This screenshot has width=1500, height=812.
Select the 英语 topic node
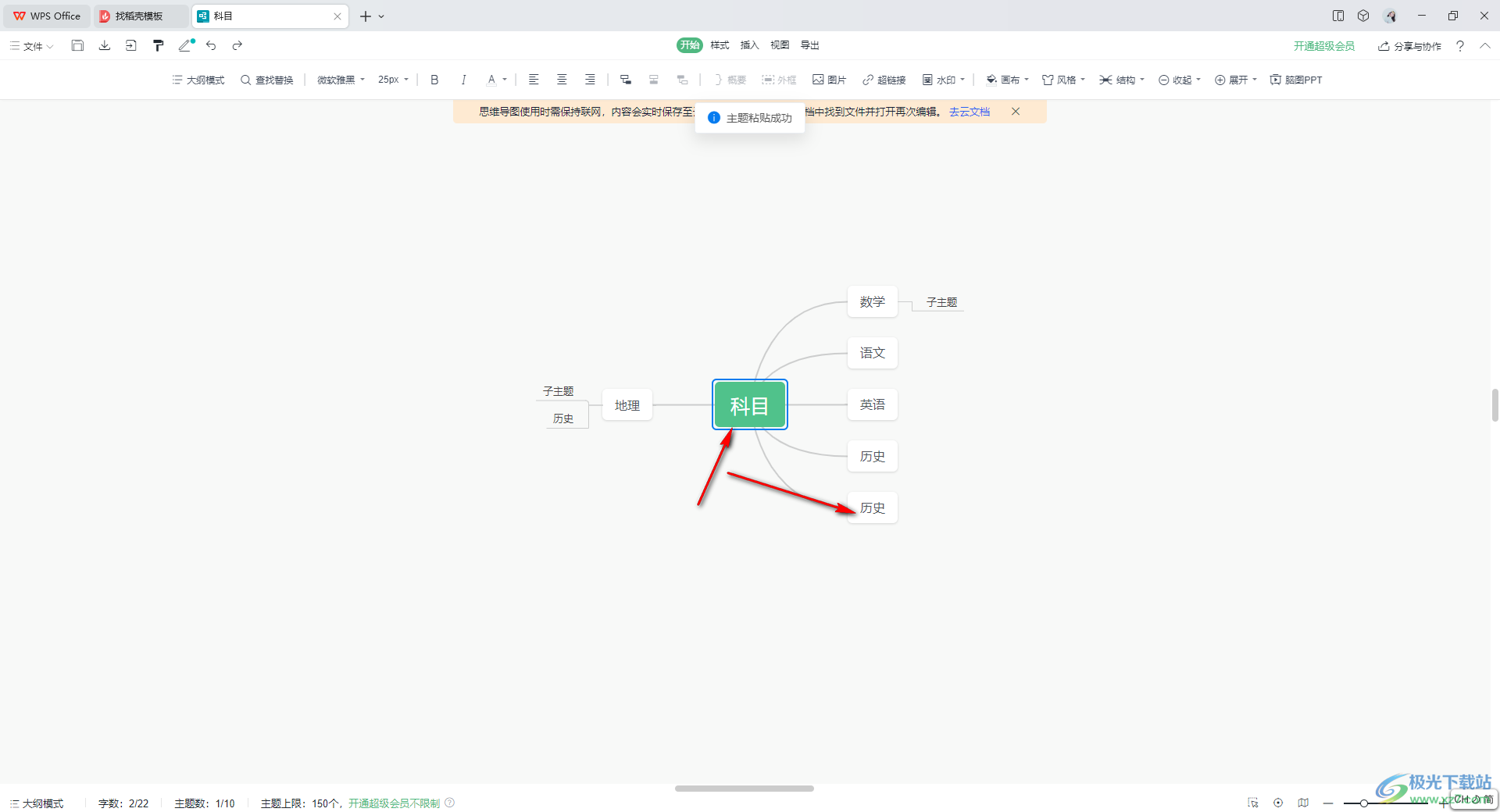(872, 404)
